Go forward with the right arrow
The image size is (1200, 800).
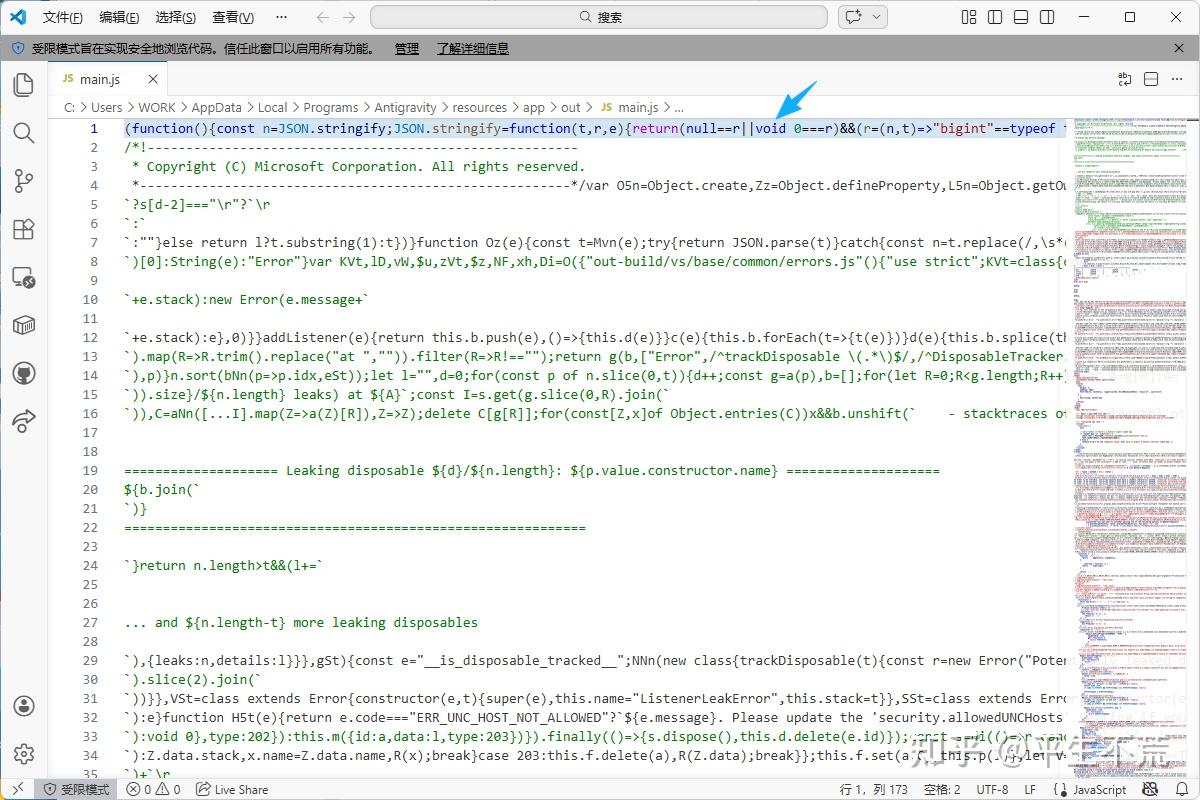point(348,17)
